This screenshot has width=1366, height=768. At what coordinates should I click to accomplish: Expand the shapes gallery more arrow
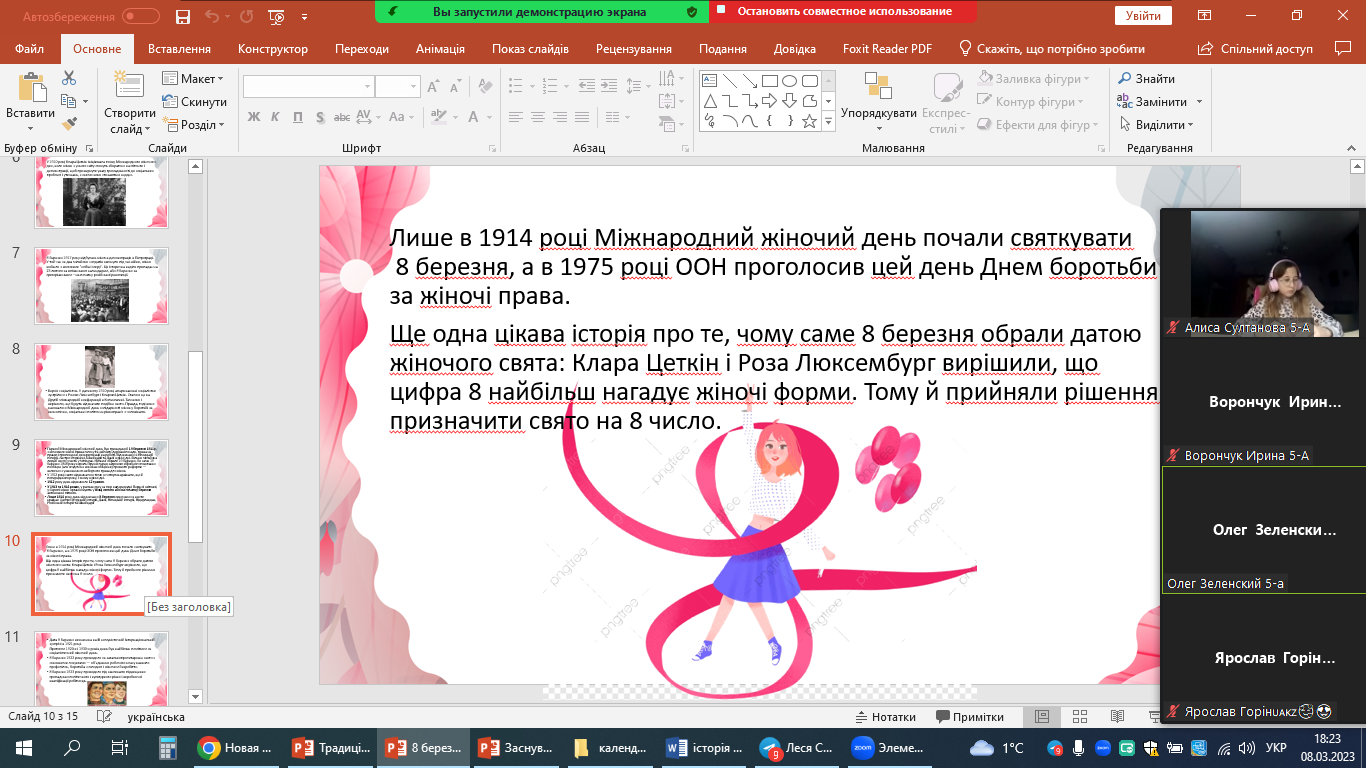(828, 122)
